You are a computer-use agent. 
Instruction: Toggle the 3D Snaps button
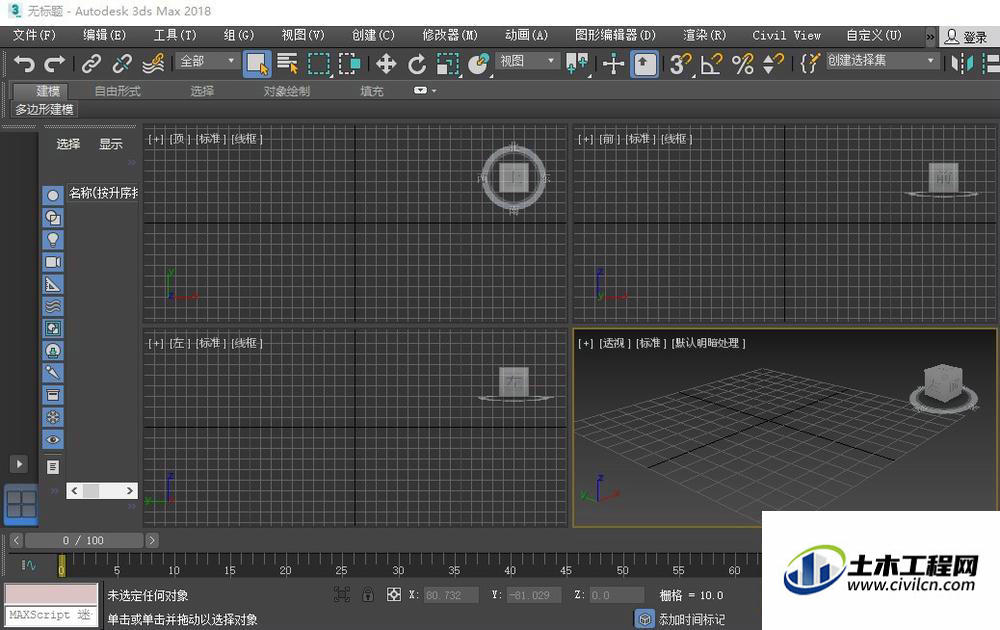click(680, 64)
